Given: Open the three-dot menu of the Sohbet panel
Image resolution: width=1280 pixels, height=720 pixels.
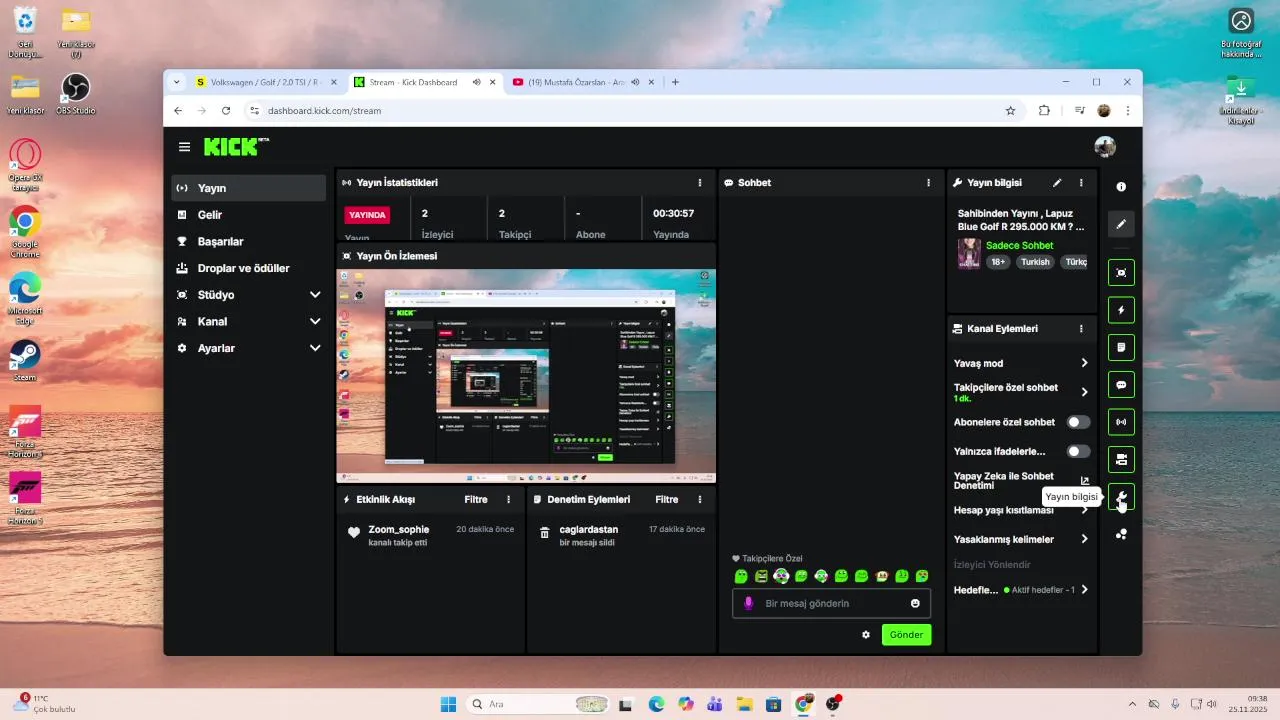Looking at the screenshot, I should coord(928,183).
